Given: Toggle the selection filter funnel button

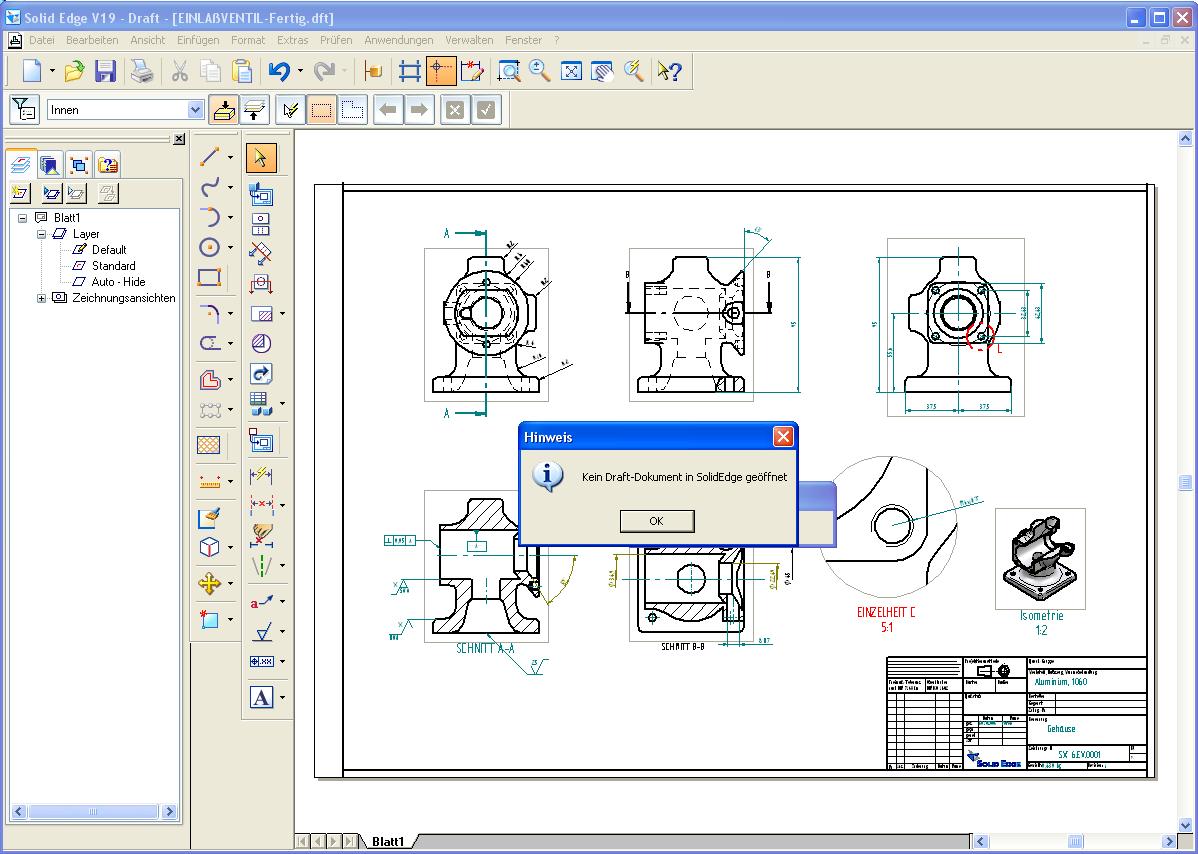Looking at the screenshot, I should point(24,110).
